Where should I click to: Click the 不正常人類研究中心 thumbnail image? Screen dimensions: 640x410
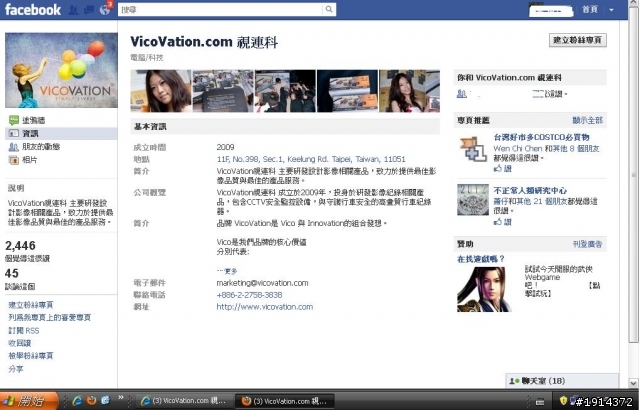click(473, 199)
